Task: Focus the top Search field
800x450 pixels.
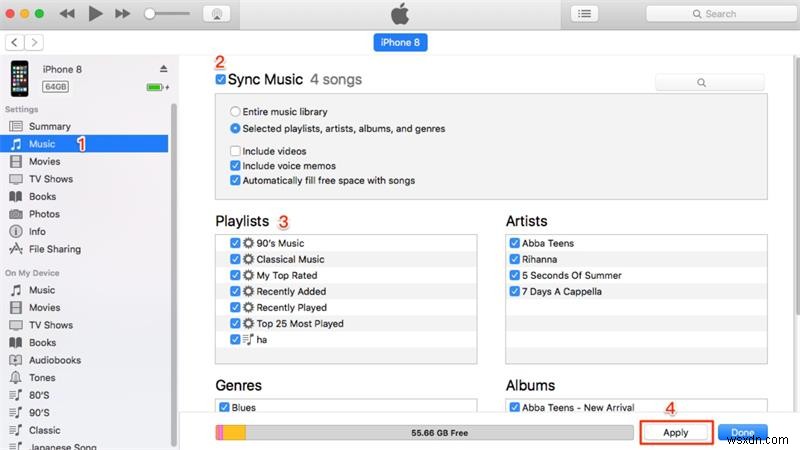Action: point(720,14)
